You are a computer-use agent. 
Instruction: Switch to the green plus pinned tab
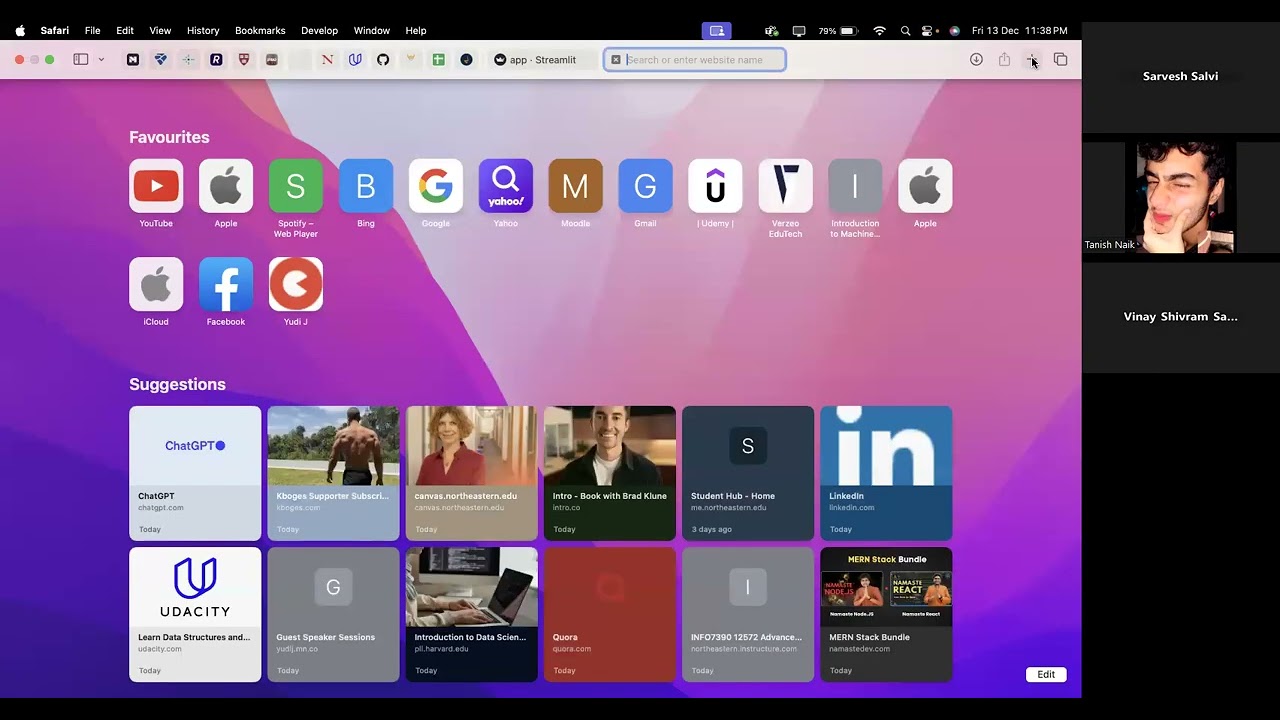[438, 60]
